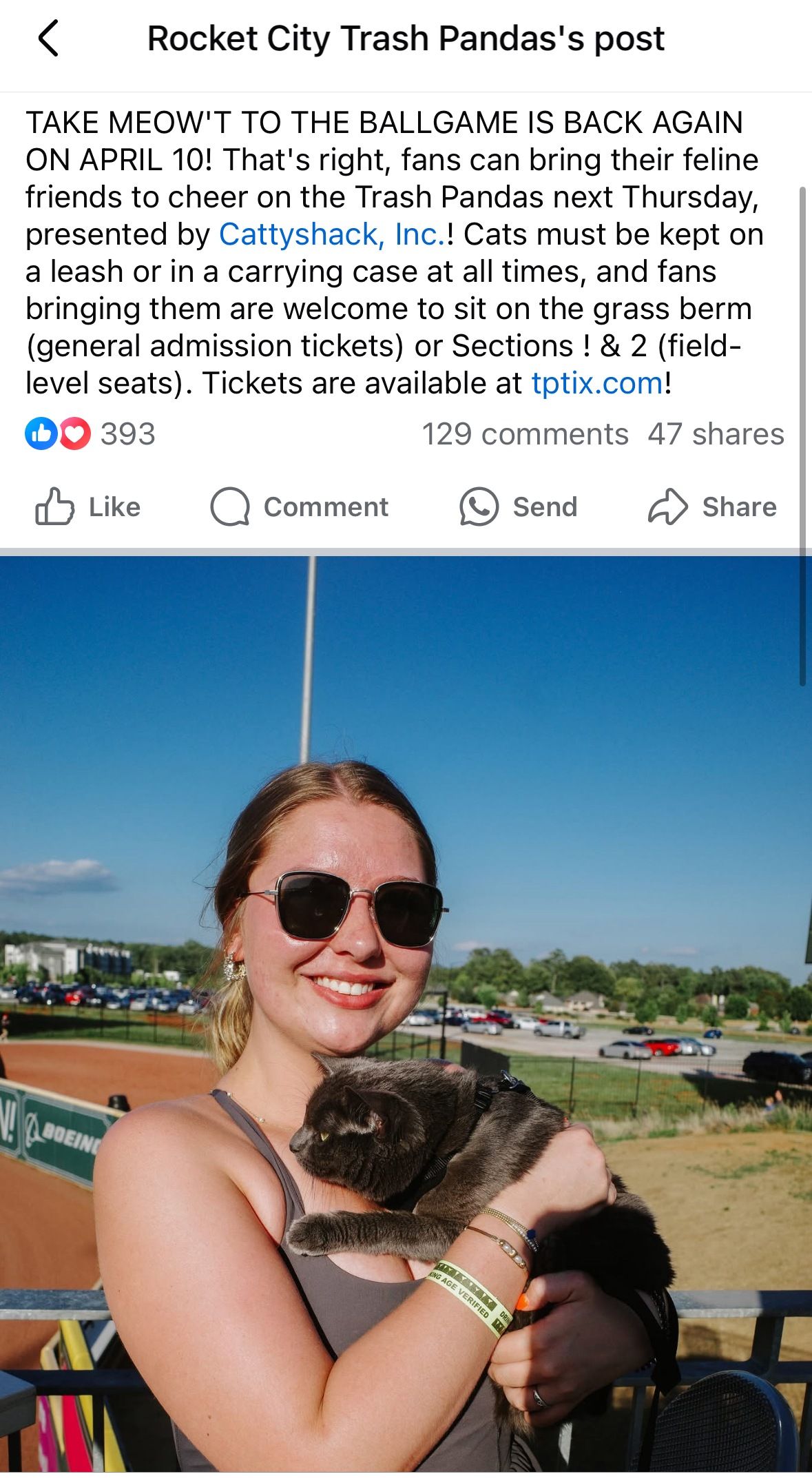This screenshot has width=812, height=1483.
Task: Open the tptix.com ticket link
Action: (x=596, y=383)
